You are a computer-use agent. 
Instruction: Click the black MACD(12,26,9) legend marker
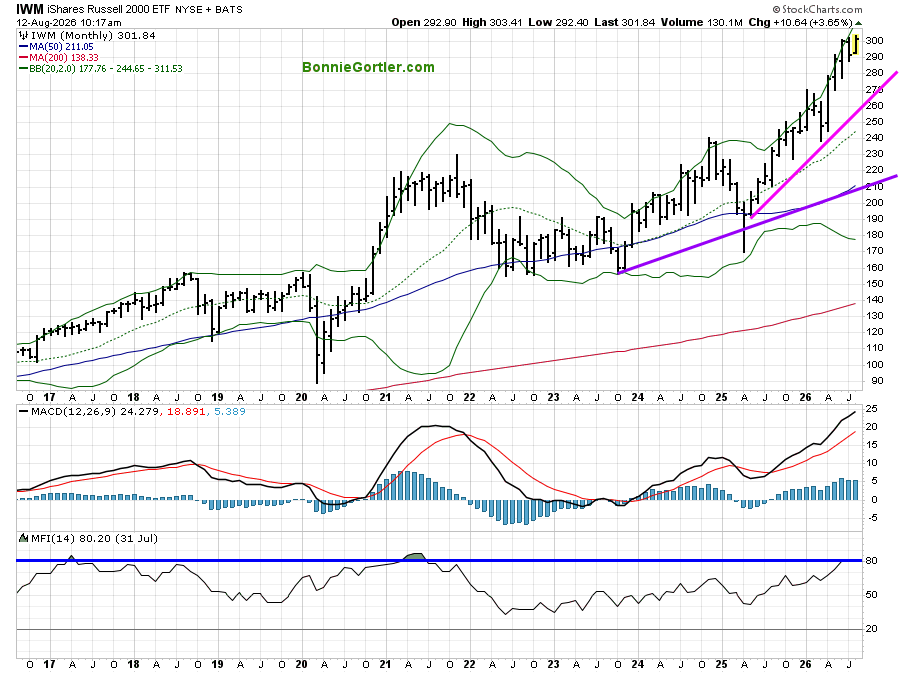click(x=24, y=411)
